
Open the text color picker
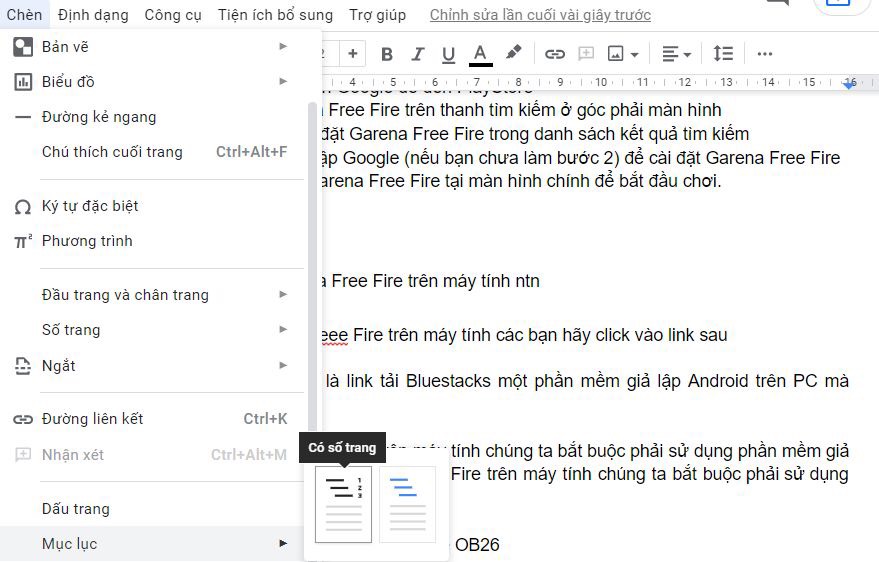[x=480, y=54]
